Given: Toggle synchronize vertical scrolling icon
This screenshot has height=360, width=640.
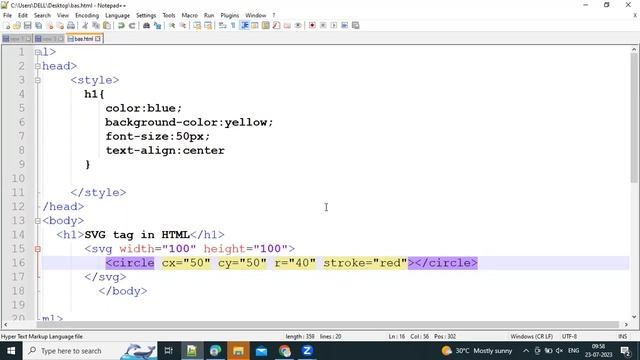Looking at the screenshot, I should coord(197,25).
